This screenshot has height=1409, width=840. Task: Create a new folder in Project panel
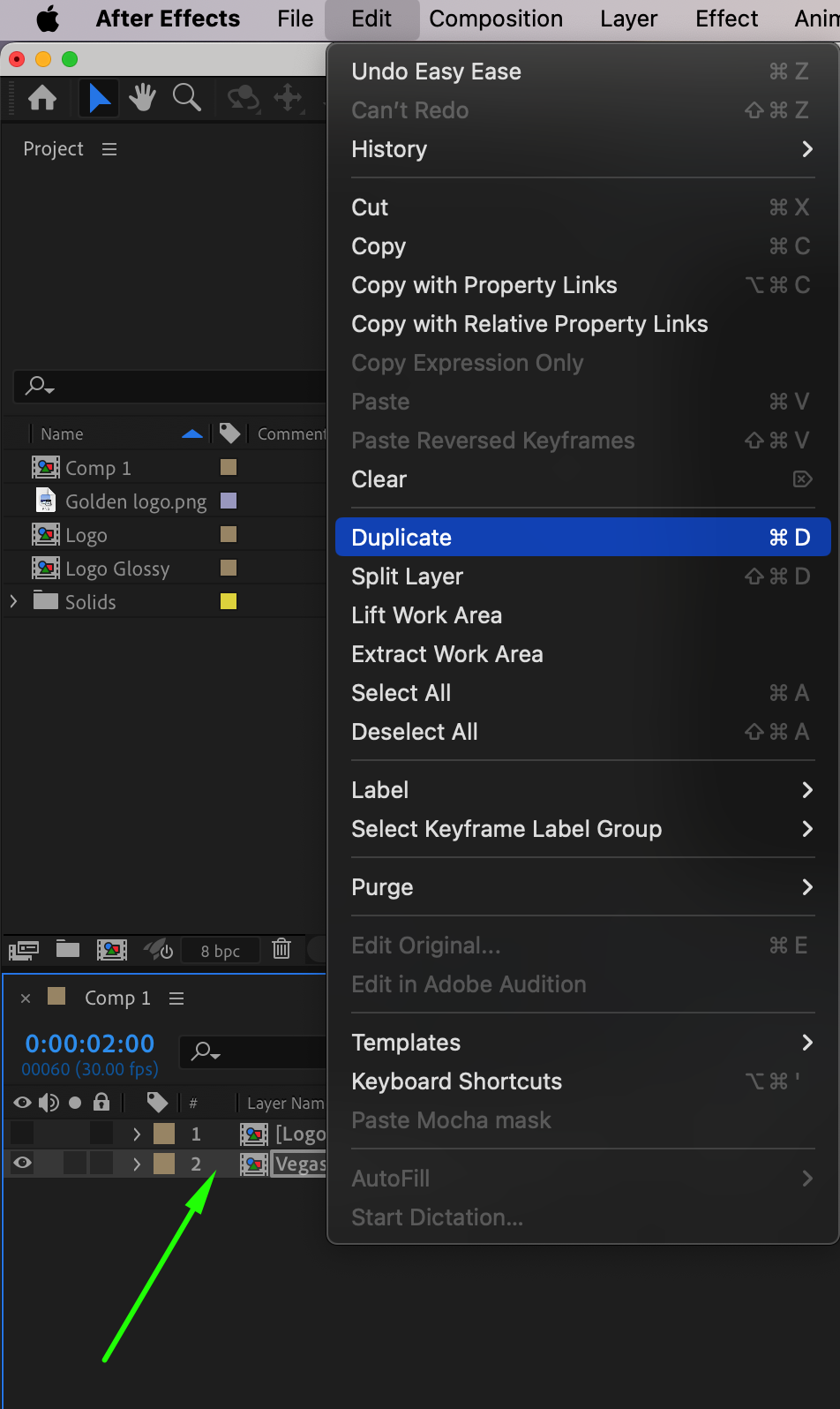click(68, 949)
